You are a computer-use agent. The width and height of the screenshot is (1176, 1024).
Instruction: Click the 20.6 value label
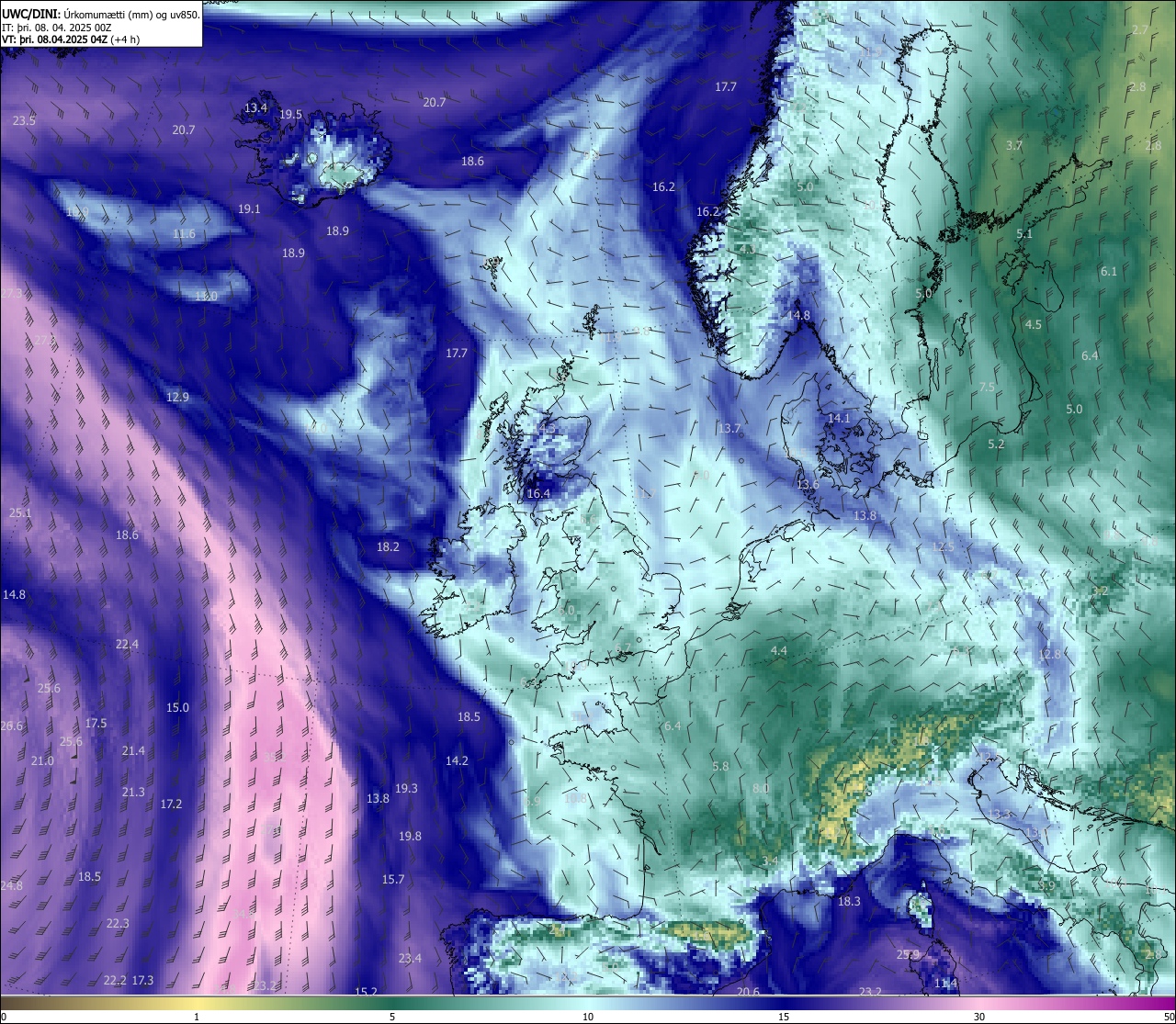click(748, 991)
